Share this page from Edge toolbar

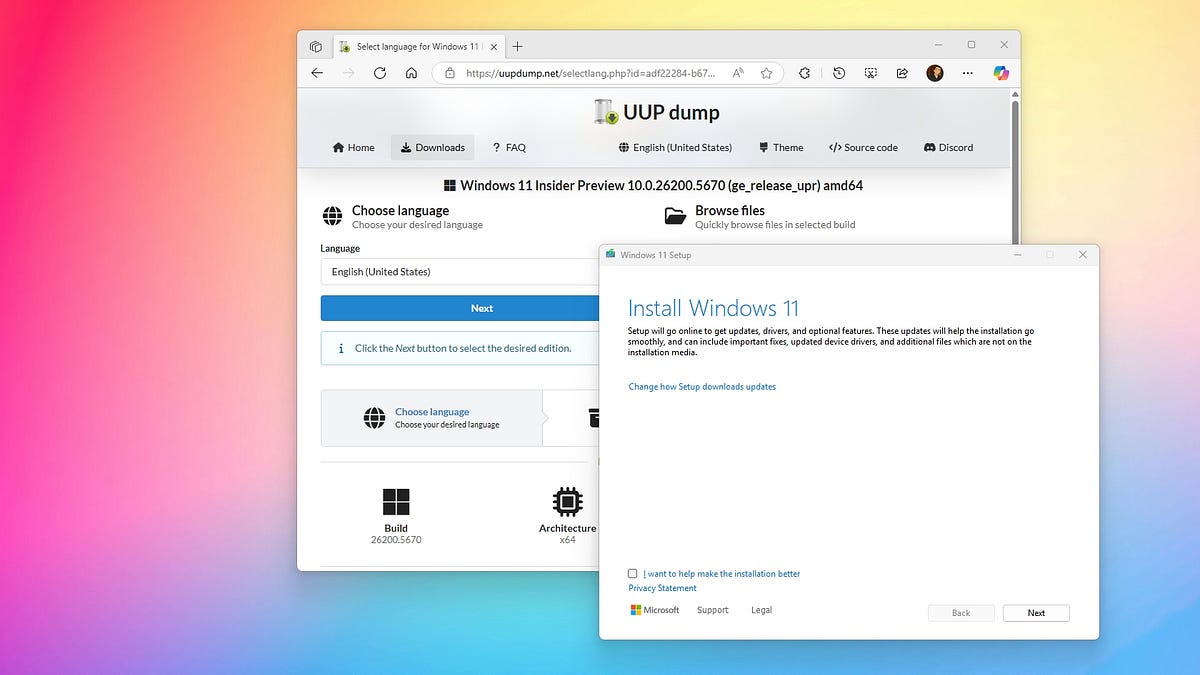(x=902, y=73)
